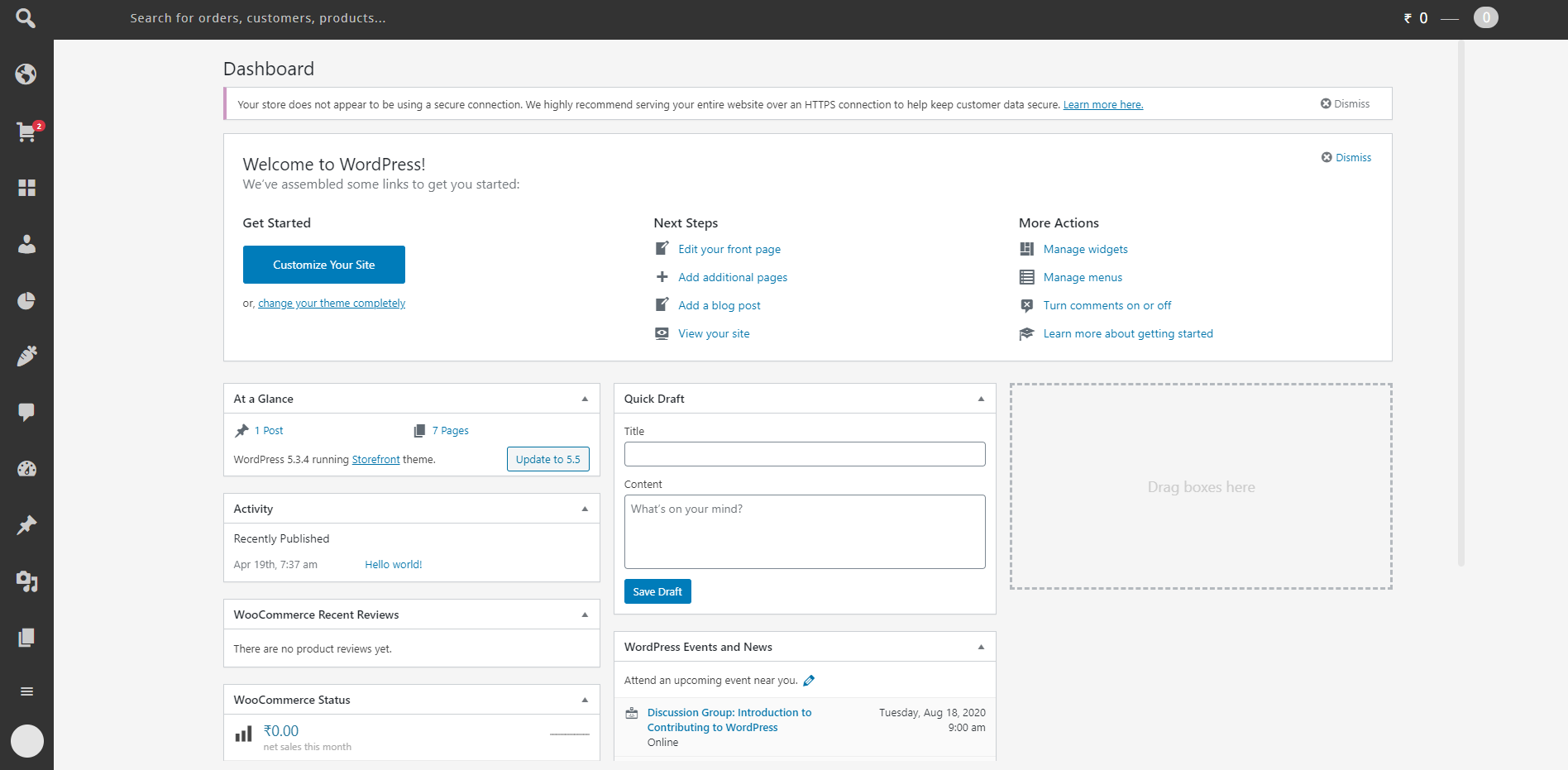Open the globe site icon in sidebar
This screenshot has width=1568, height=770.
coord(26,74)
